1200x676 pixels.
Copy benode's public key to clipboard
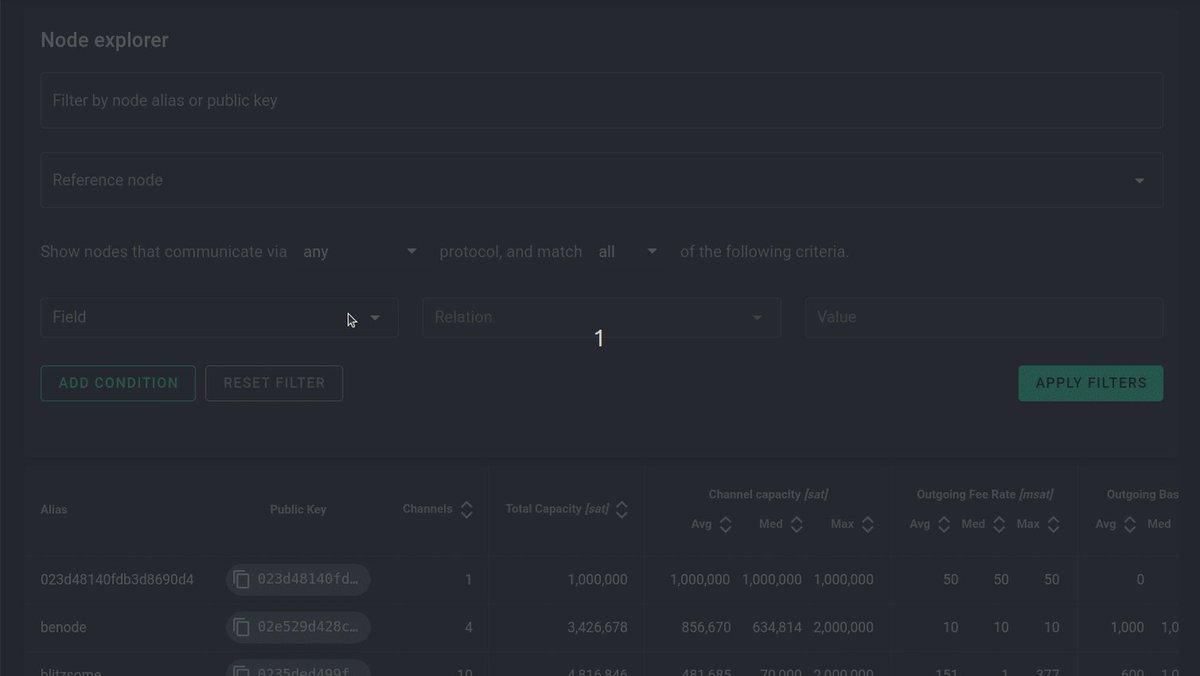(241, 627)
